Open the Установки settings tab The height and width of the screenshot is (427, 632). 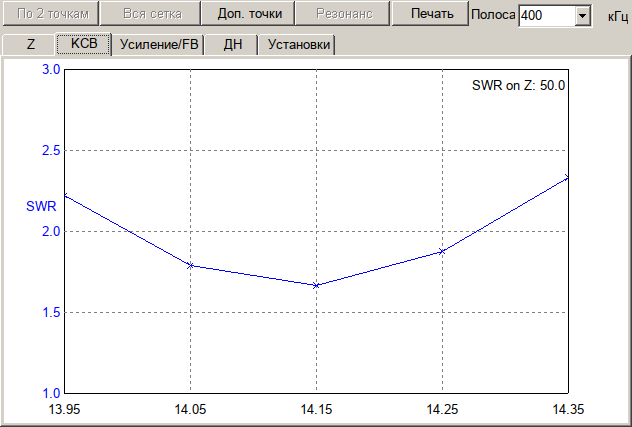[296, 45]
